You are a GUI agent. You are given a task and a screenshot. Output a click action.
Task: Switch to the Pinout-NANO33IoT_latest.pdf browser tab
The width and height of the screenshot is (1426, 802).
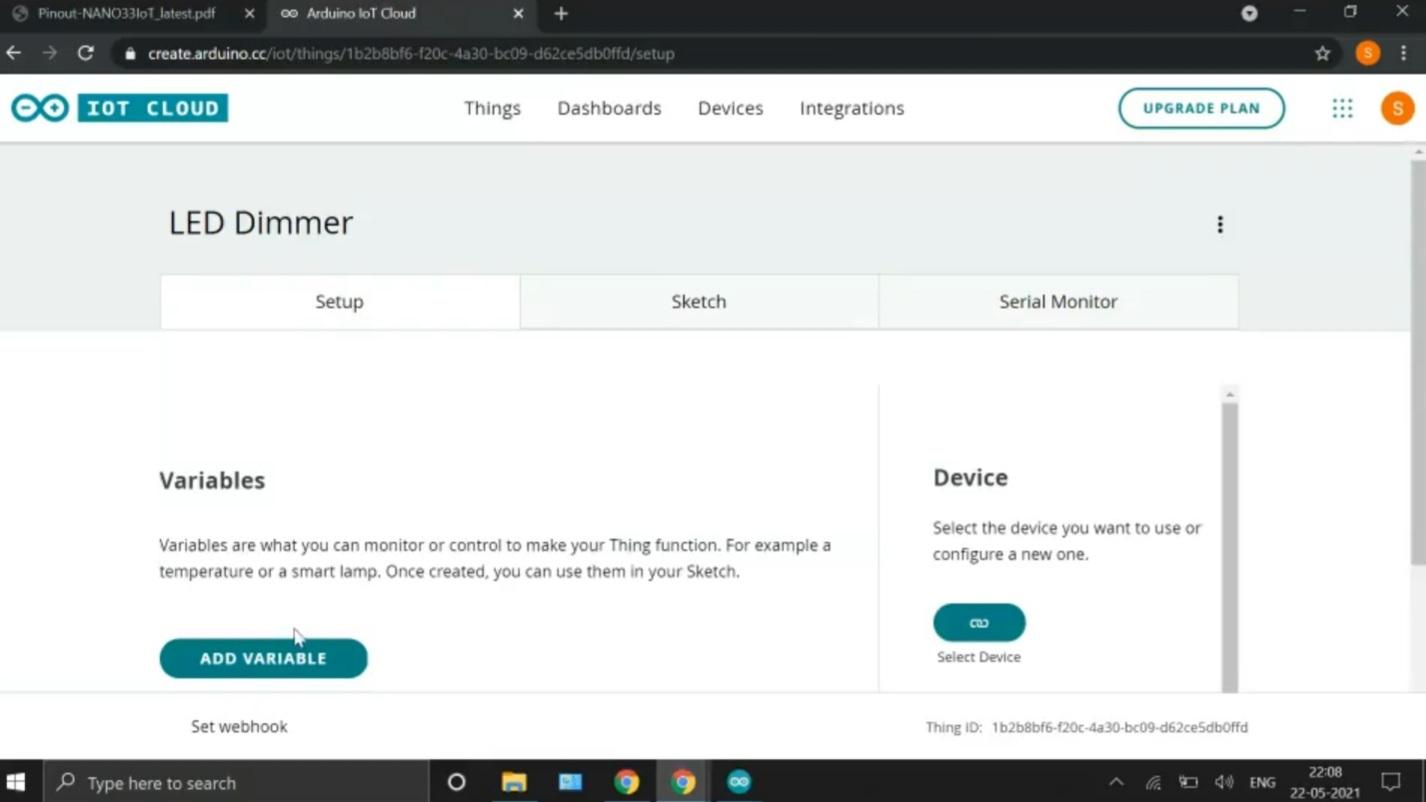click(126, 14)
